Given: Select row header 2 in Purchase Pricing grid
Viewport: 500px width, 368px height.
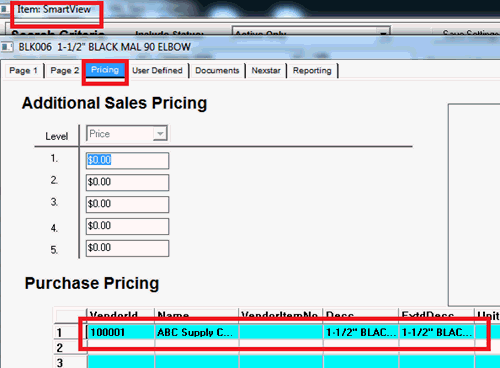Looking at the screenshot, I should (x=70, y=348).
